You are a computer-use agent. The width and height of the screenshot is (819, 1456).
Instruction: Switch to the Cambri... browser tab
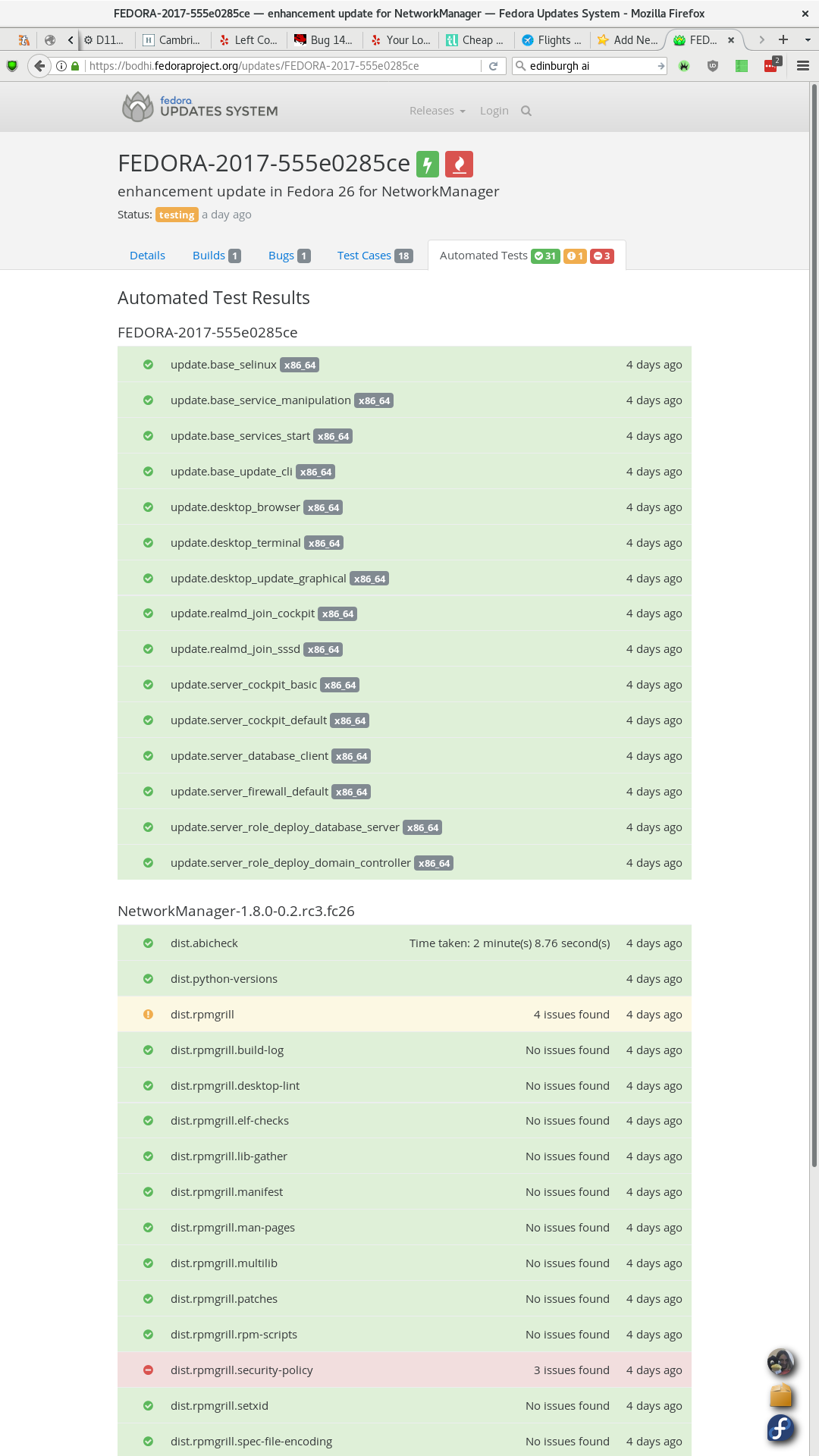point(172,39)
